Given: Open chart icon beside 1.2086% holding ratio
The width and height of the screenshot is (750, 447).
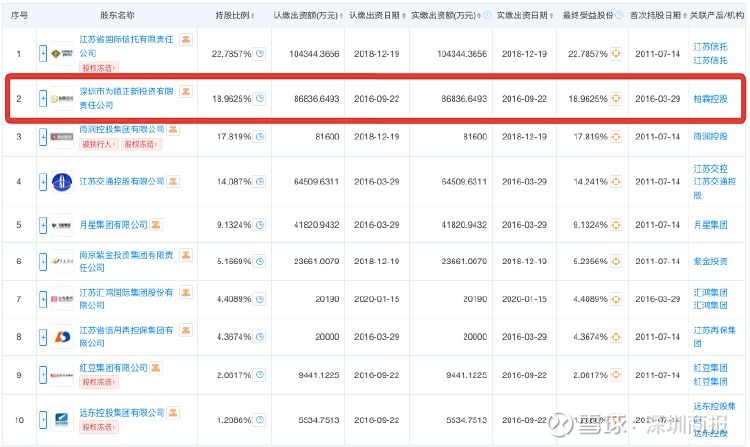Looking at the screenshot, I should 260,420.
